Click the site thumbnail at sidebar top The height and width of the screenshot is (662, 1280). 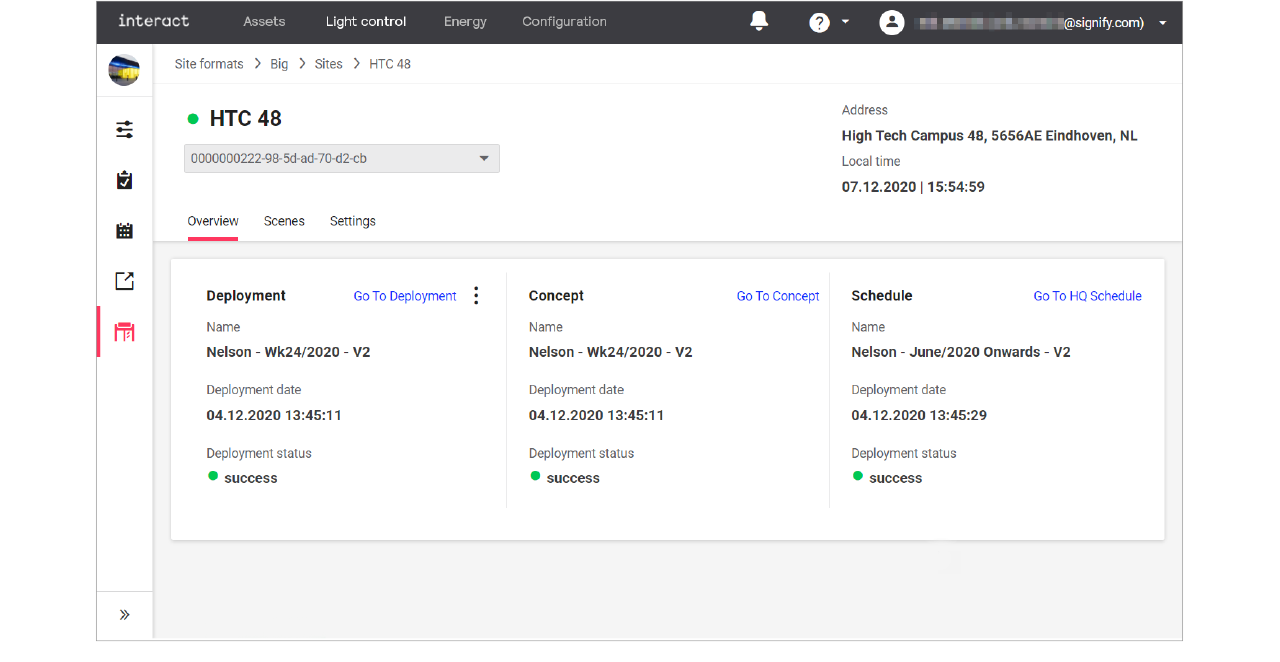coord(123,70)
